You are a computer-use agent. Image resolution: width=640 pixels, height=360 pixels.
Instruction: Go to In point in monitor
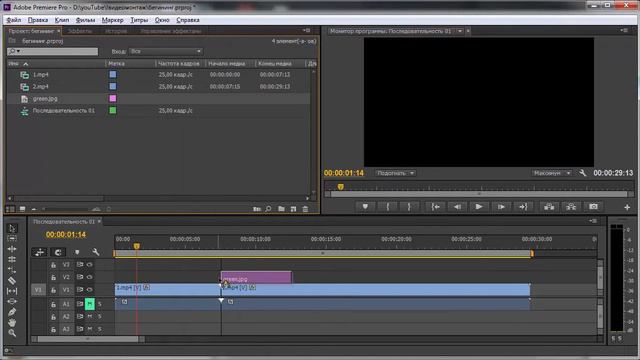click(436, 207)
